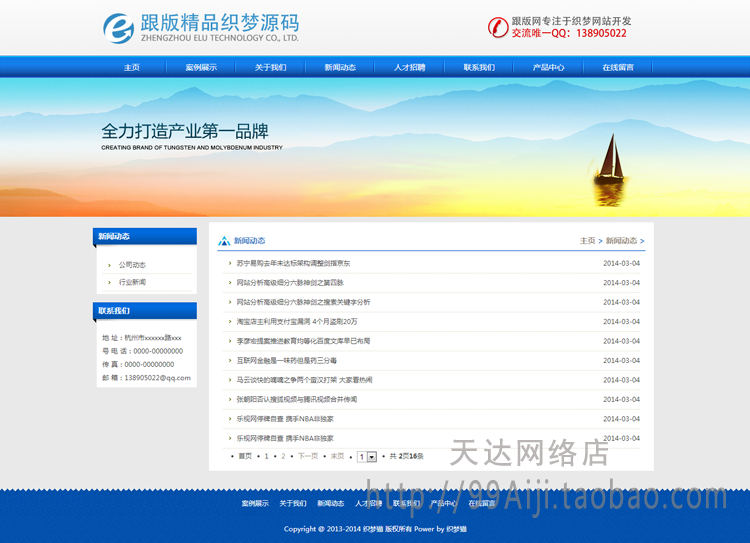The image size is (750, 543).
Task: Open article 马云谈快的嘀嘀之争
Action: click(x=304, y=380)
